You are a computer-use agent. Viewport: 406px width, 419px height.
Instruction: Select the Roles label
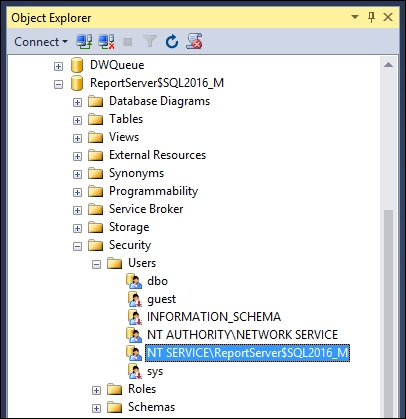[x=142, y=389]
